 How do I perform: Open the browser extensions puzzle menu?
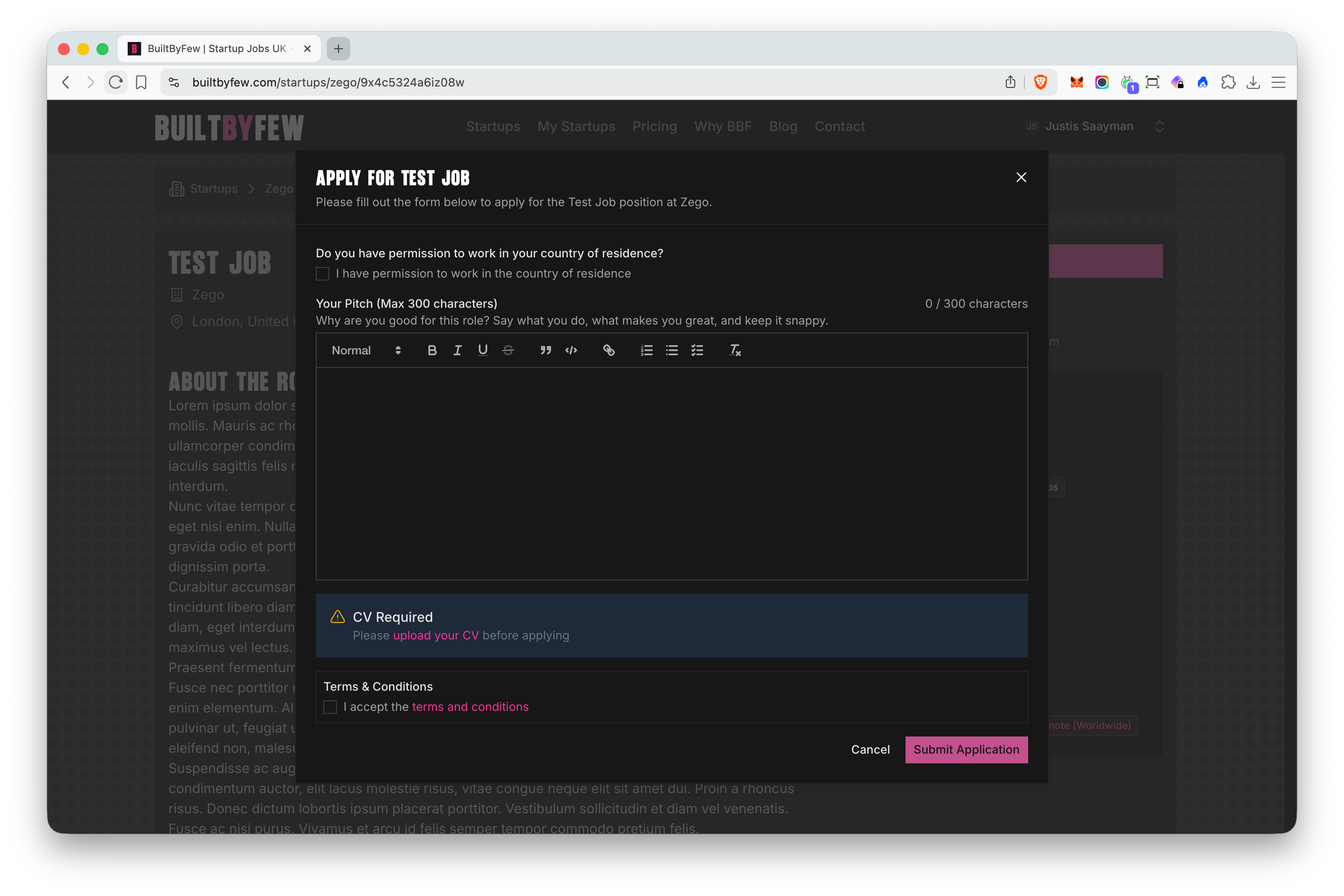click(x=1228, y=82)
